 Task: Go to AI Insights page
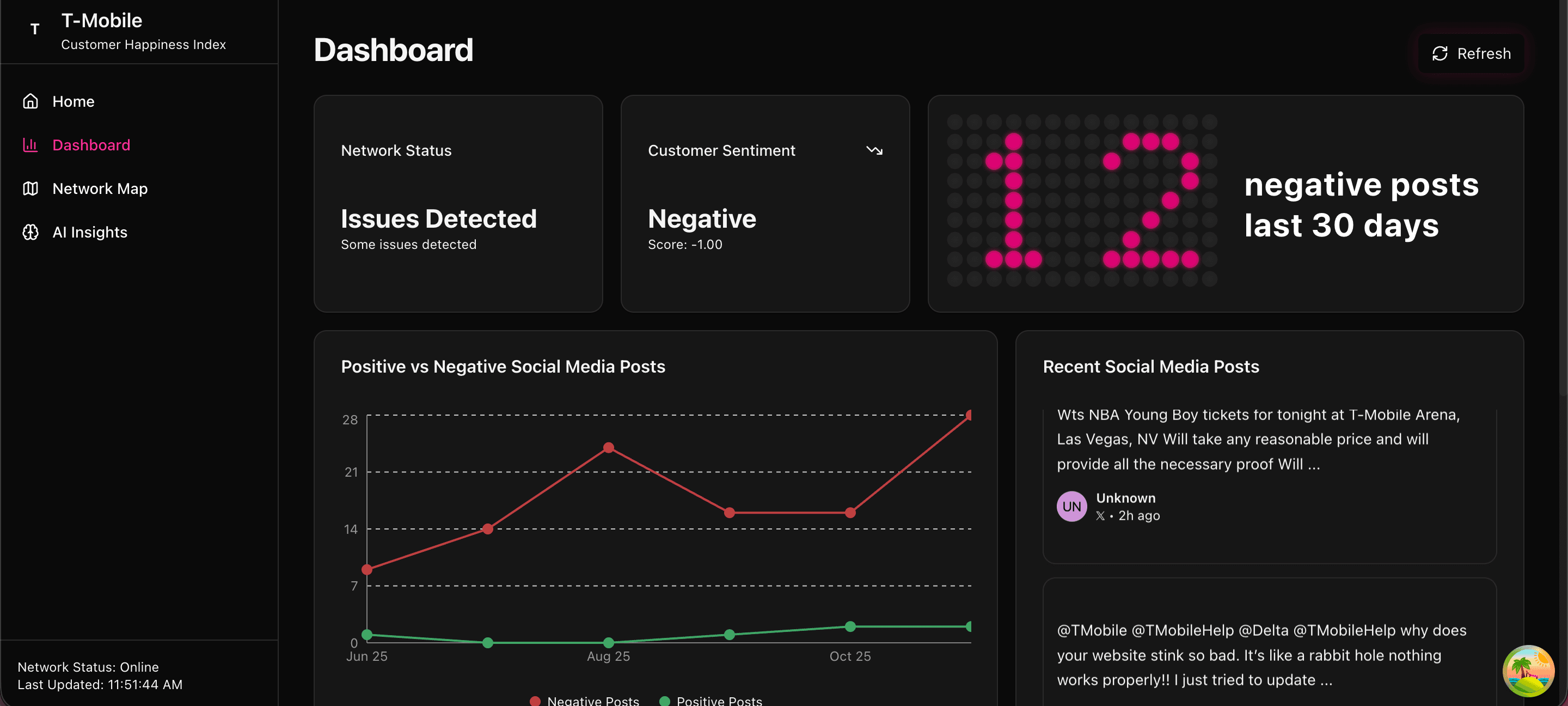pos(89,232)
